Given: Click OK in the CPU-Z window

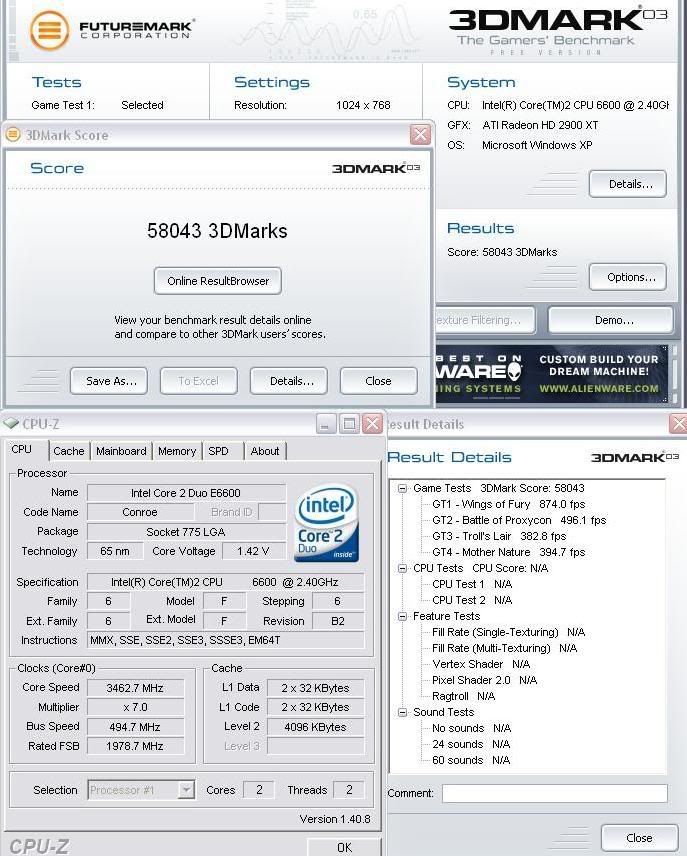Looking at the screenshot, I should (x=344, y=847).
